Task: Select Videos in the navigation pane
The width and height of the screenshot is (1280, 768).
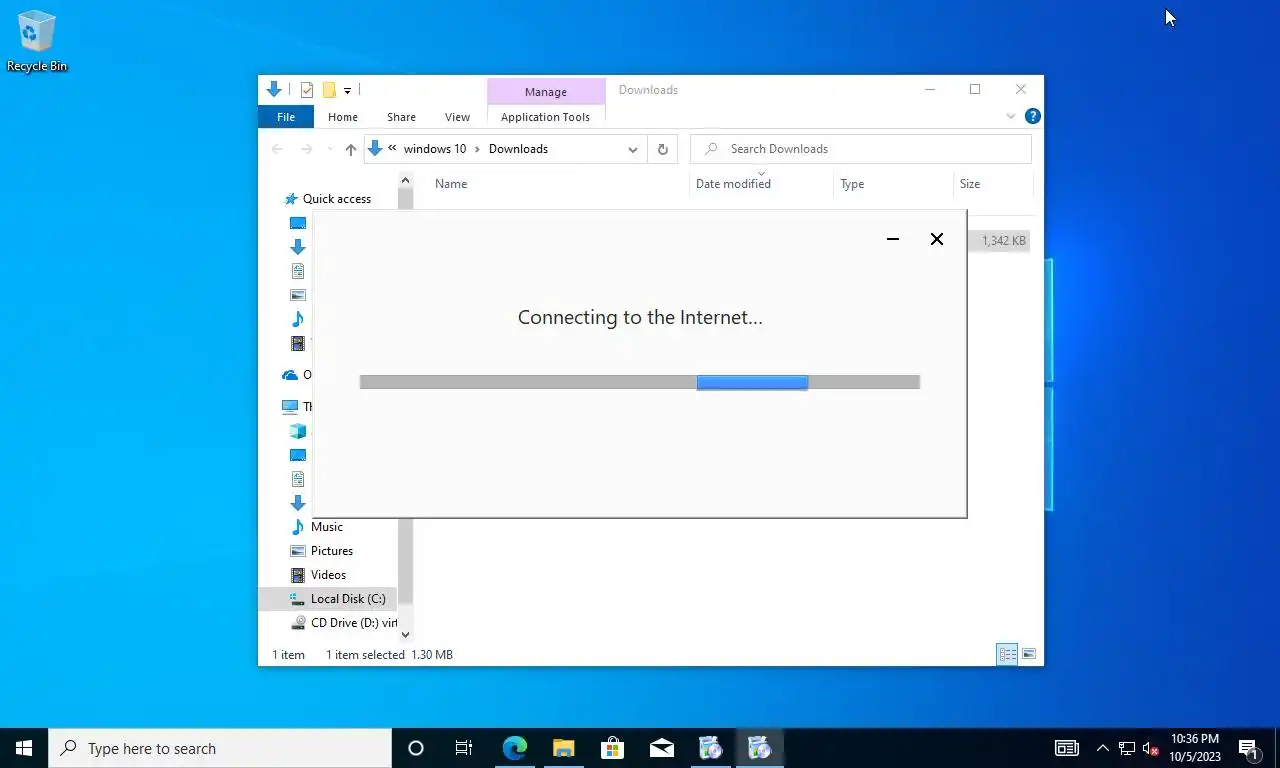Action: (328, 575)
